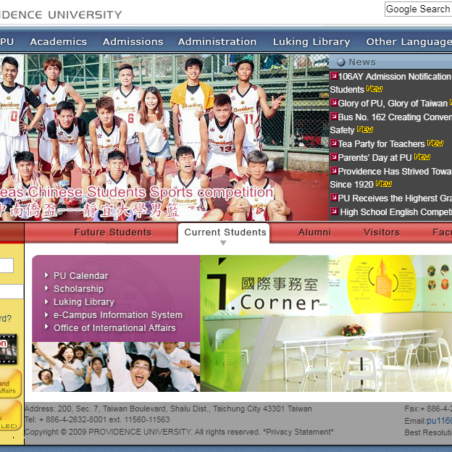Open Parents' Day at PU news
The height and width of the screenshot is (452, 452).
point(375,158)
